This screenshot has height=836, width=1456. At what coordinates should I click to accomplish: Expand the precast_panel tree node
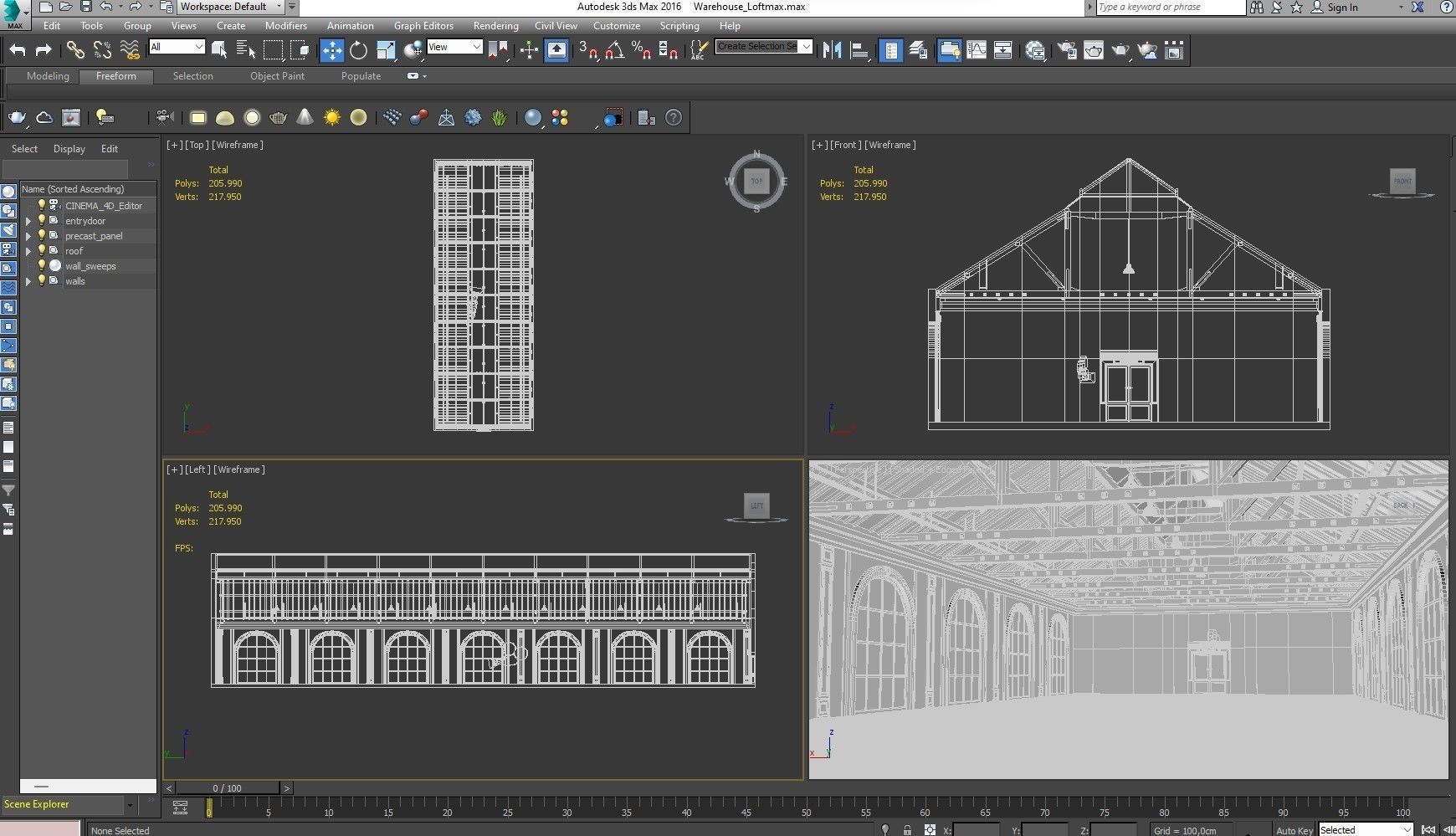click(x=28, y=237)
